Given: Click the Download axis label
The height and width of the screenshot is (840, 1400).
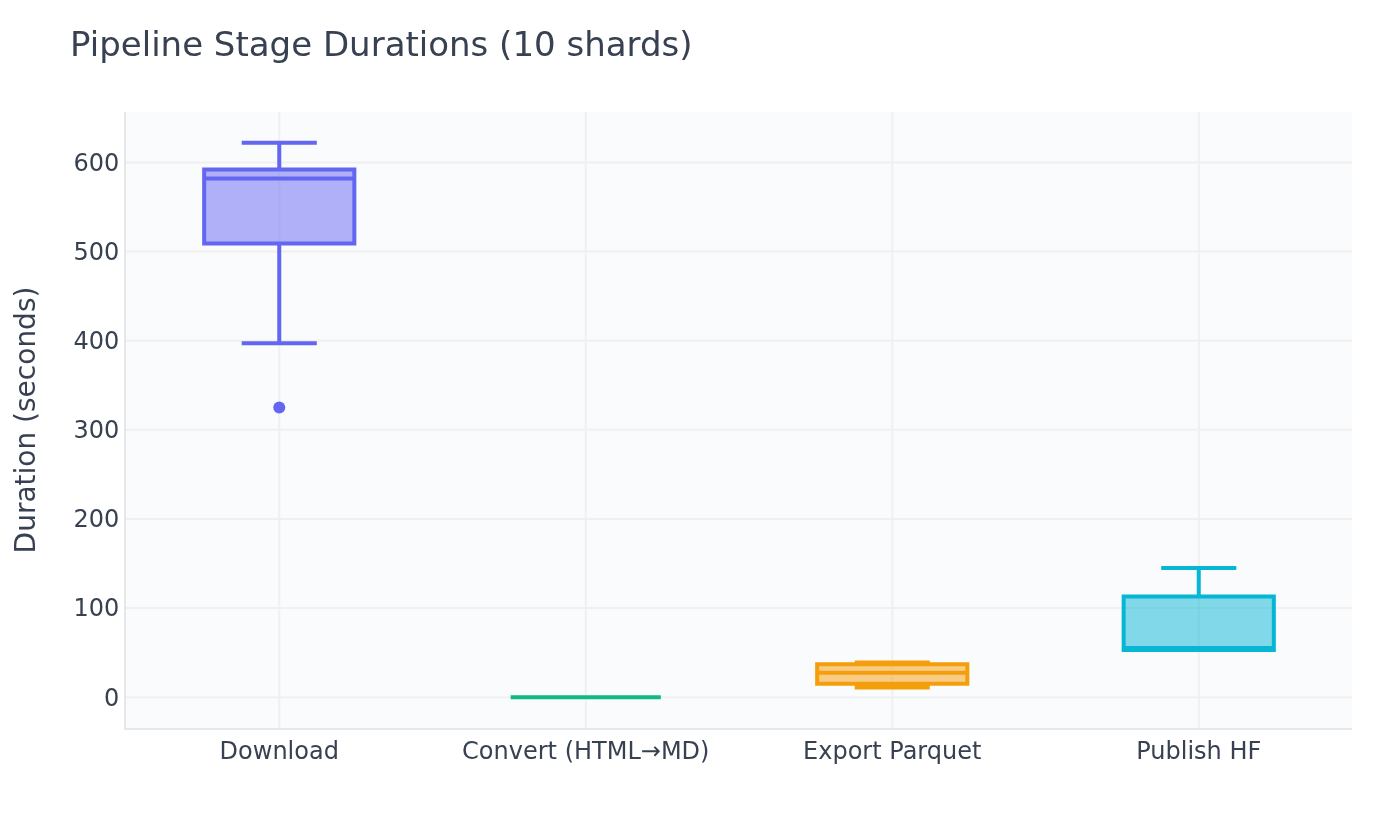Looking at the screenshot, I should pyautogui.click(x=280, y=750).
